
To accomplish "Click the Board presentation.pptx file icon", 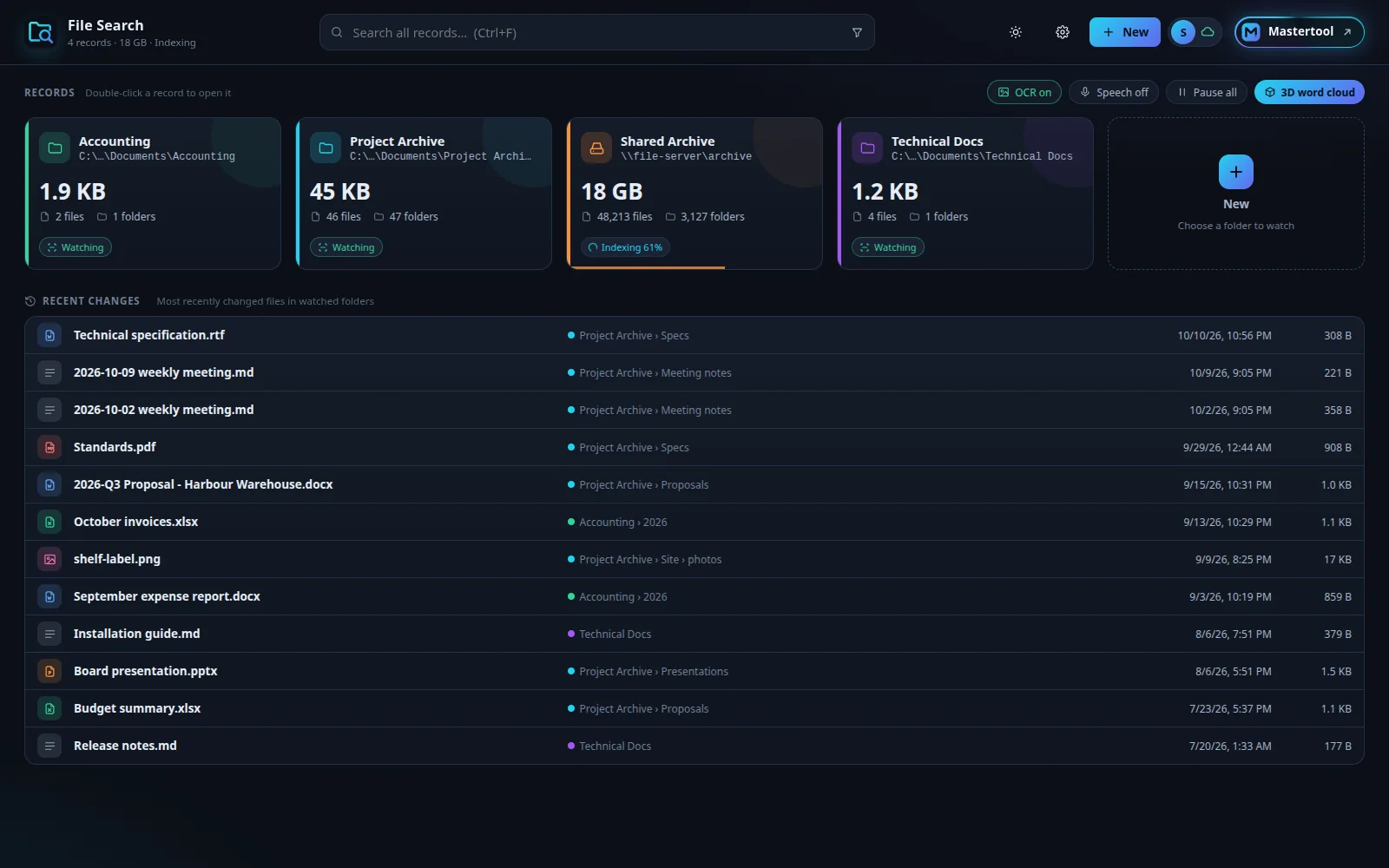I will [49, 671].
